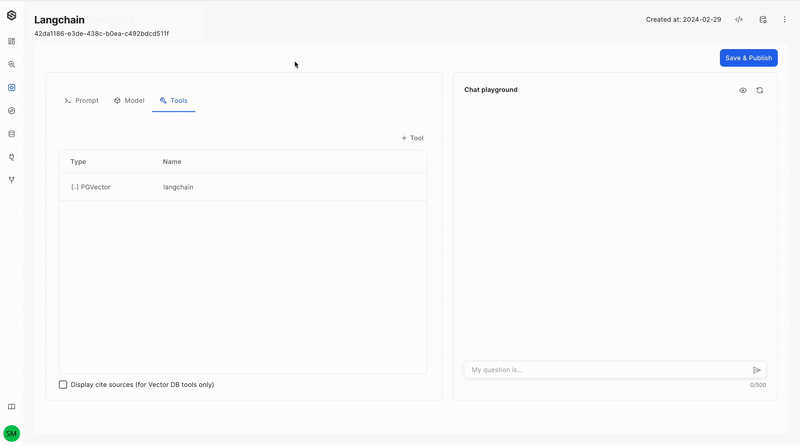Open the search logs icon in sidebar
The width and height of the screenshot is (800, 445).
pyautogui.click(x=11, y=64)
